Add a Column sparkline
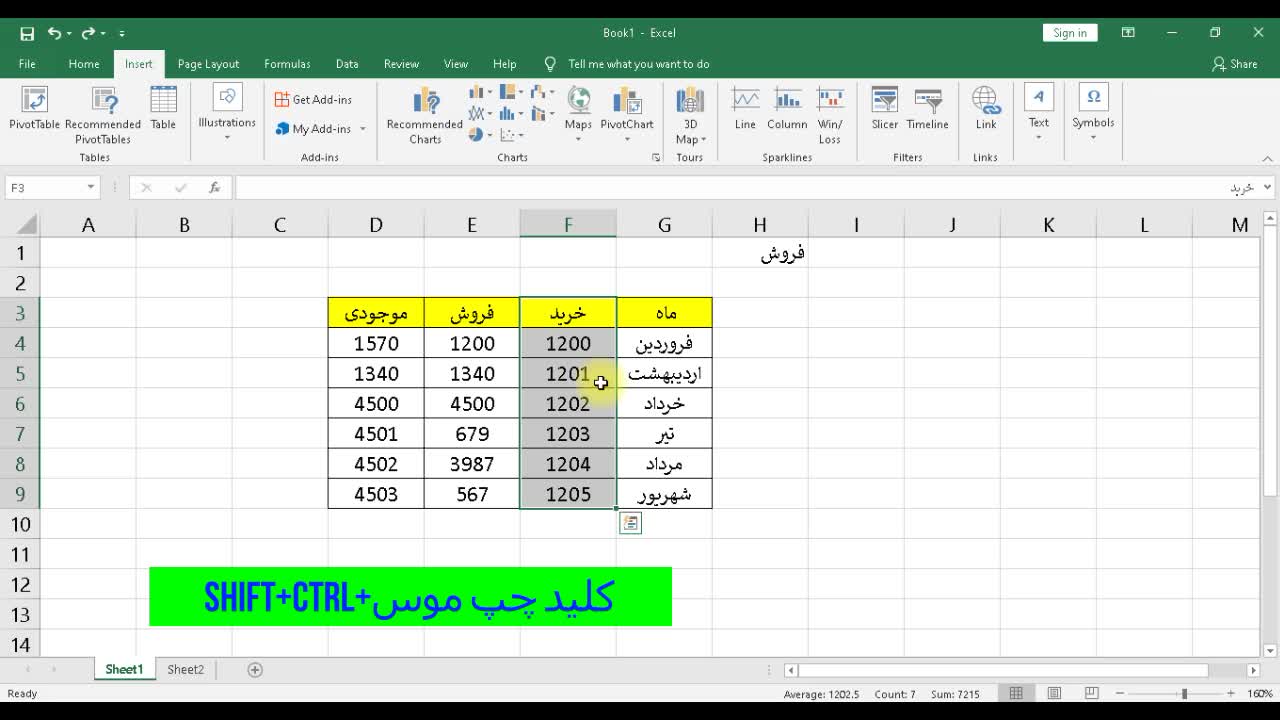Screen dimensions: 1280x720 787,109
